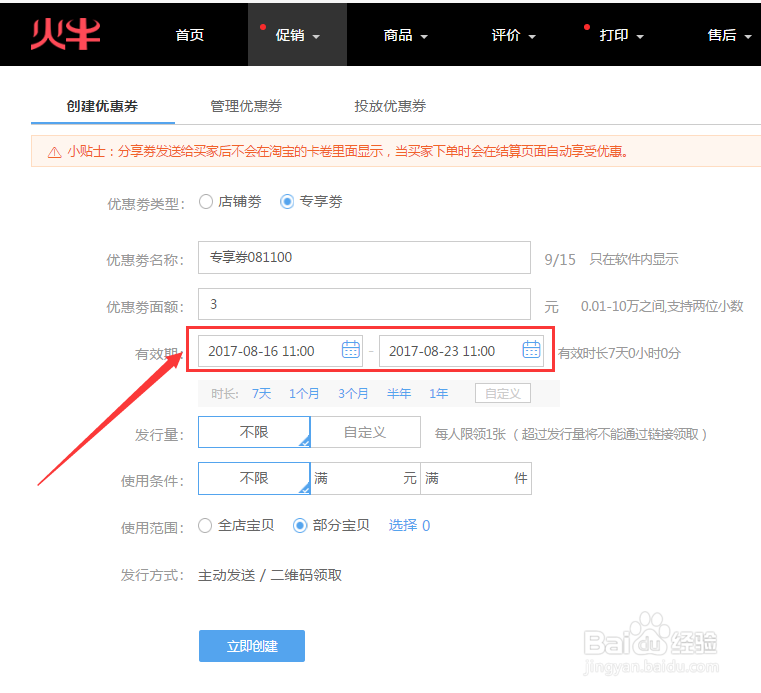Click the 0.01-10万之间,支持两位小数 hint
The width and height of the screenshot is (761, 693).
point(662,306)
